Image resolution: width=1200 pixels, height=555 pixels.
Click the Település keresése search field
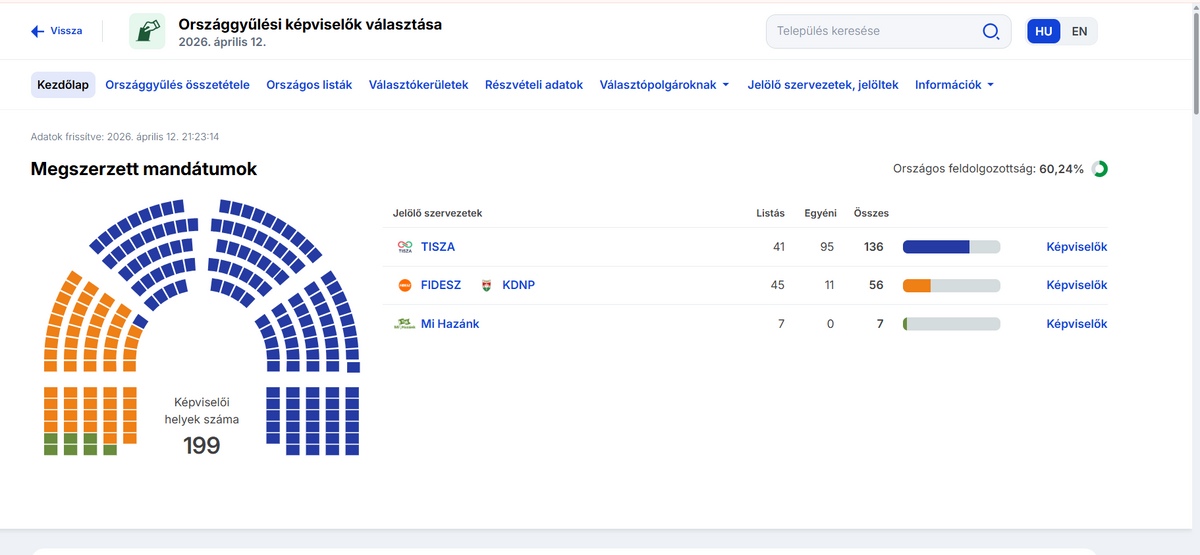(x=870, y=31)
